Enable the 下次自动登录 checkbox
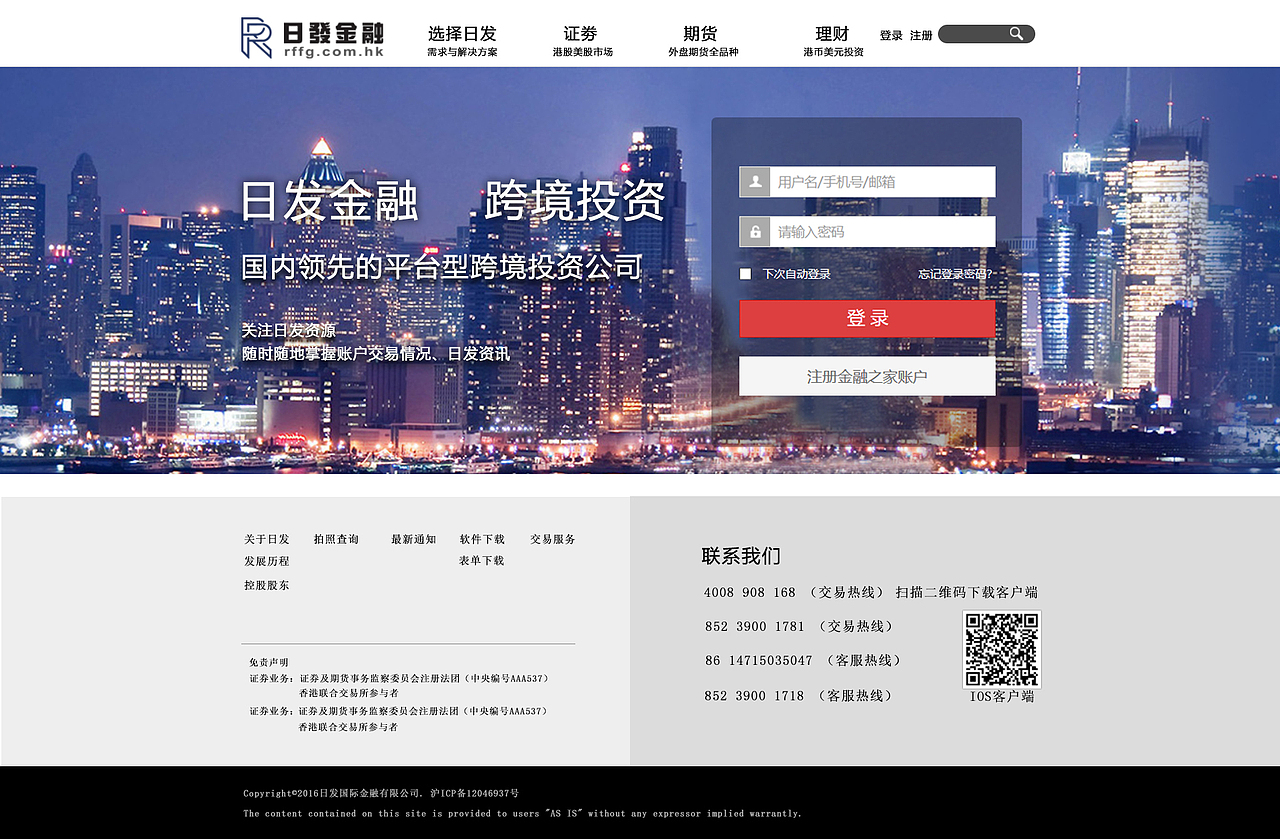This screenshot has height=839, width=1280. tap(744, 272)
